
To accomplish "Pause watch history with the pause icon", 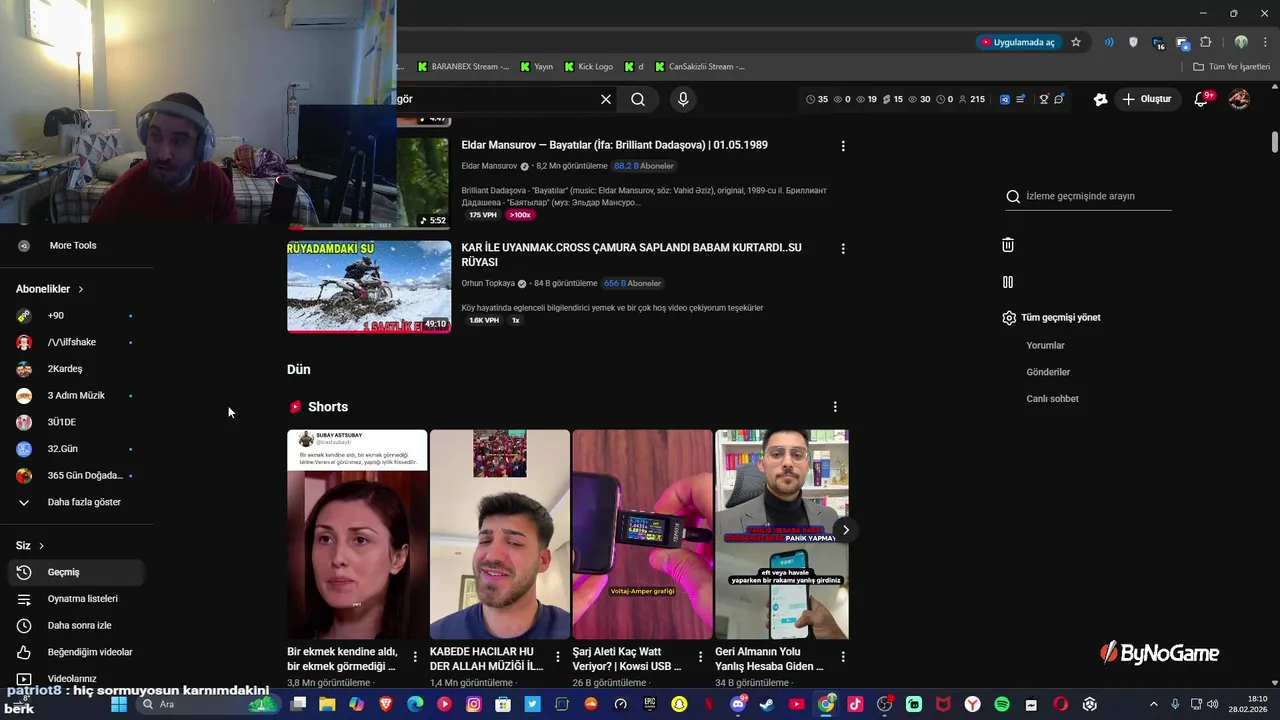I will tap(1008, 282).
